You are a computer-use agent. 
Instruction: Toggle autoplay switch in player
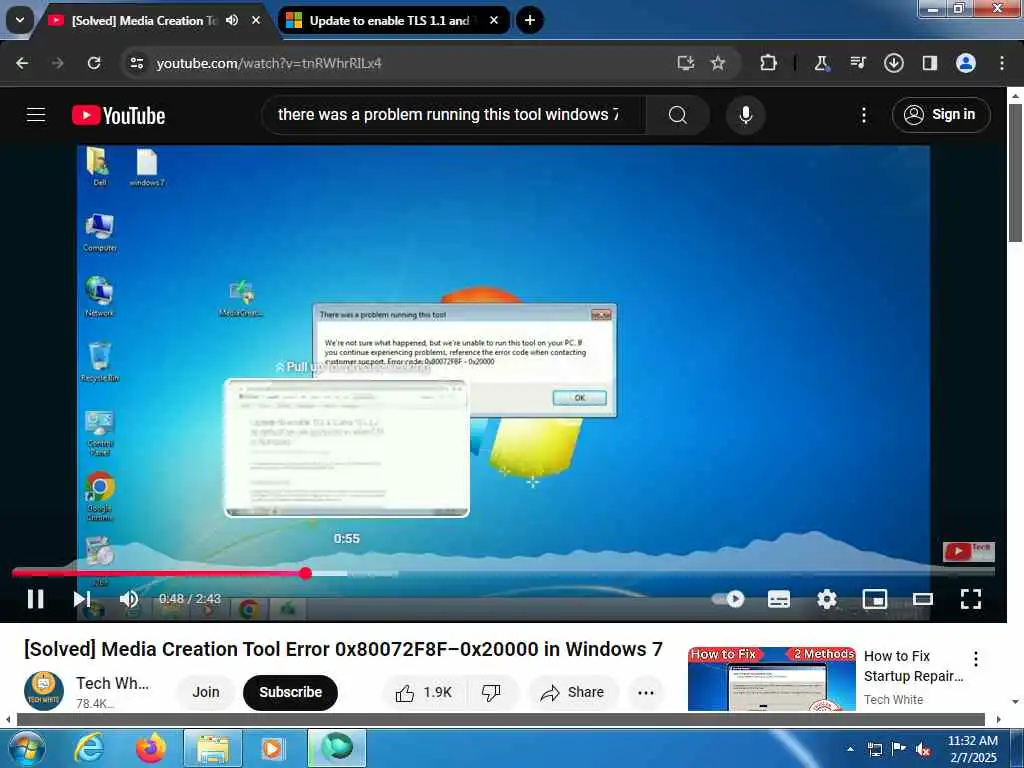coord(728,599)
